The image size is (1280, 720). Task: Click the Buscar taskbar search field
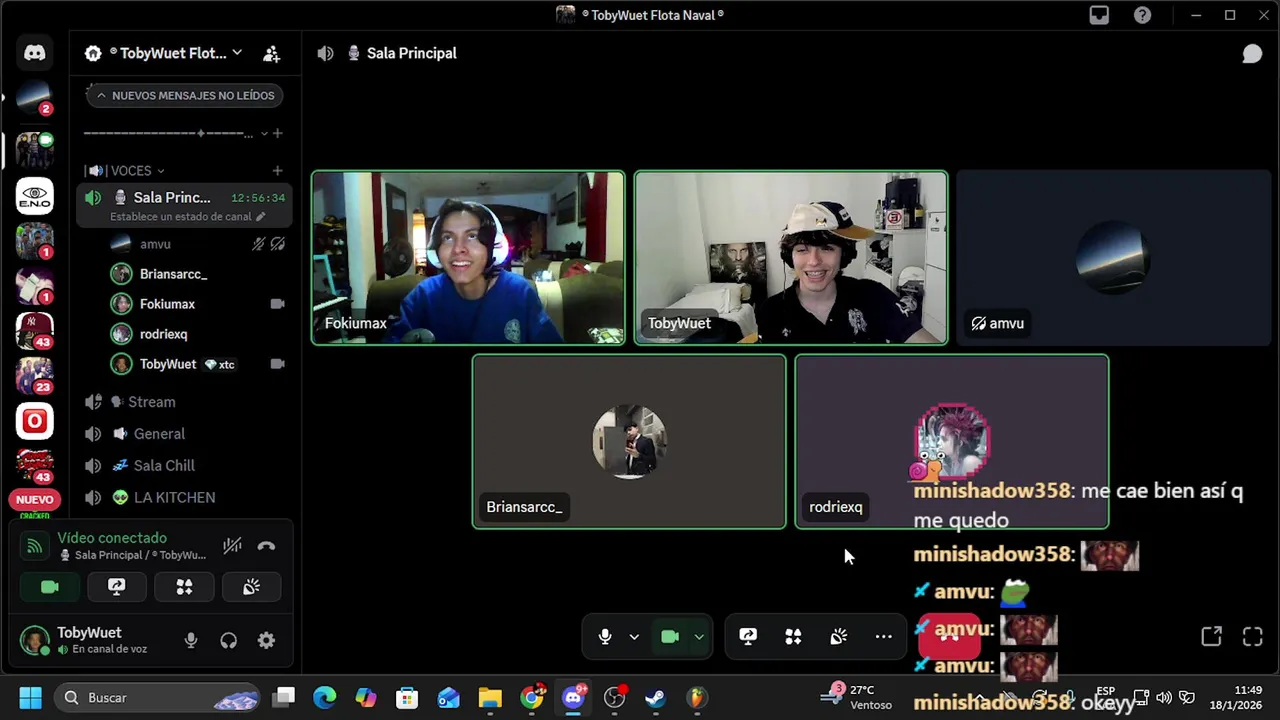pos(157,698)
